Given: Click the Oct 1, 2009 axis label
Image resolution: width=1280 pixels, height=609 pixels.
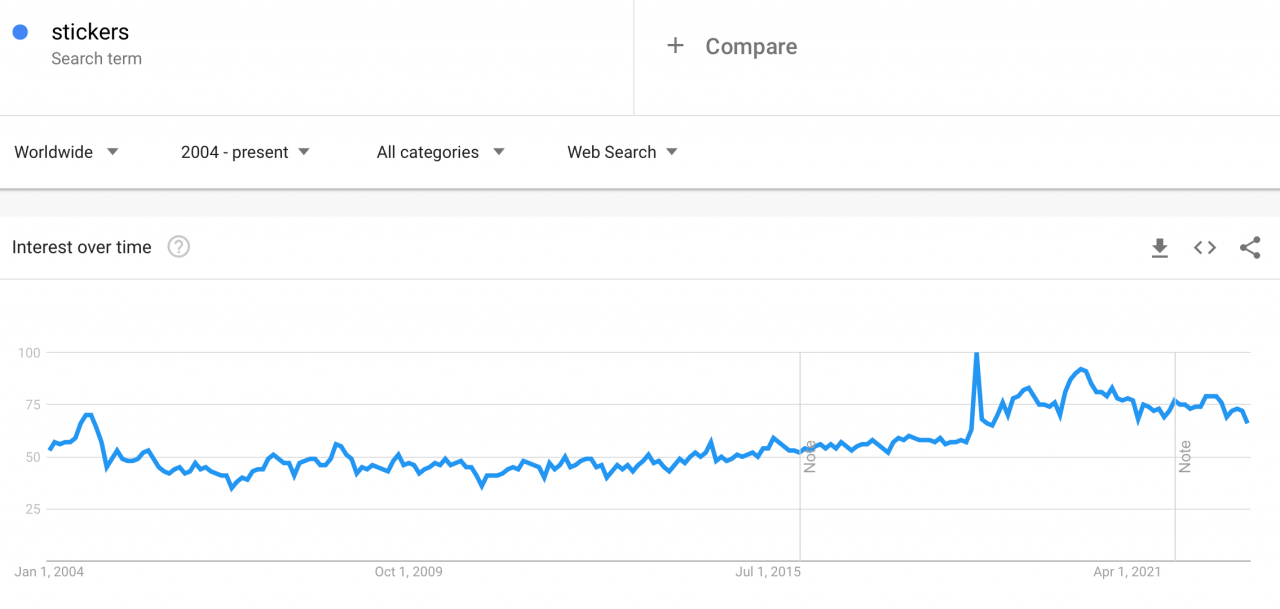Looking at the screenshot, I should tap(408, 572).
